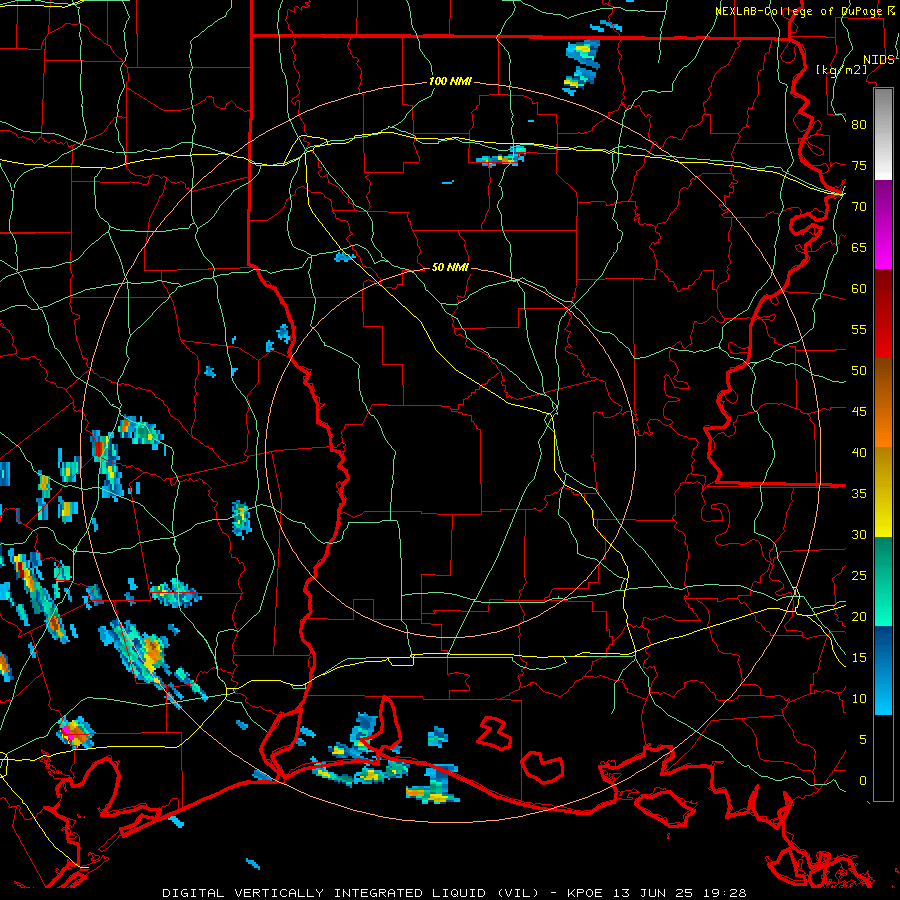Viewport: 900px width, 900px height.
Task: Select the 5 value on the color scale
Action: (x=863, y=740)
